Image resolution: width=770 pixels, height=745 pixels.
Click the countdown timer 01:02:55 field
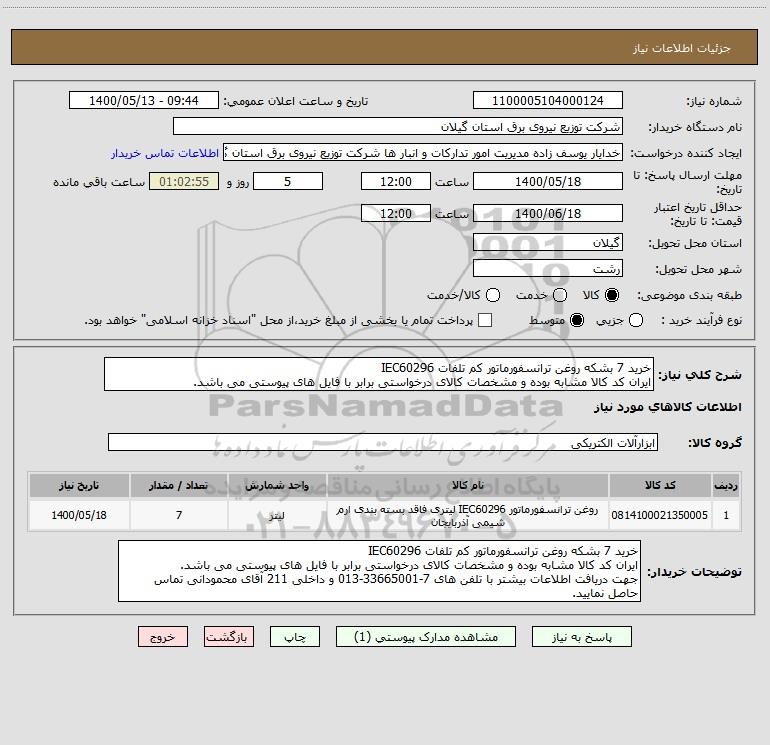(x=184, y=182)
